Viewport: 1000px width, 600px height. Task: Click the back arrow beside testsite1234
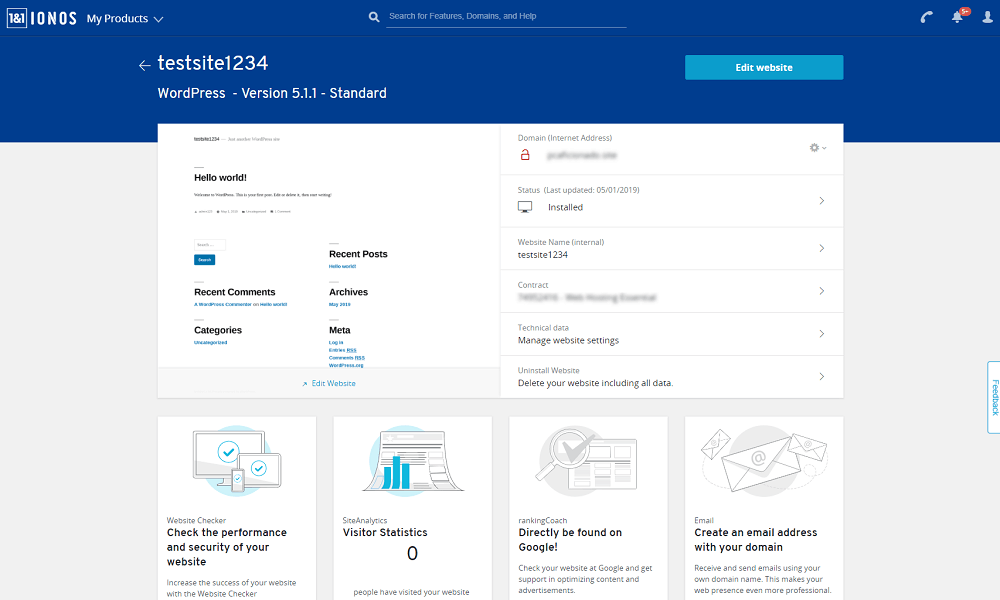pos(145,65)
